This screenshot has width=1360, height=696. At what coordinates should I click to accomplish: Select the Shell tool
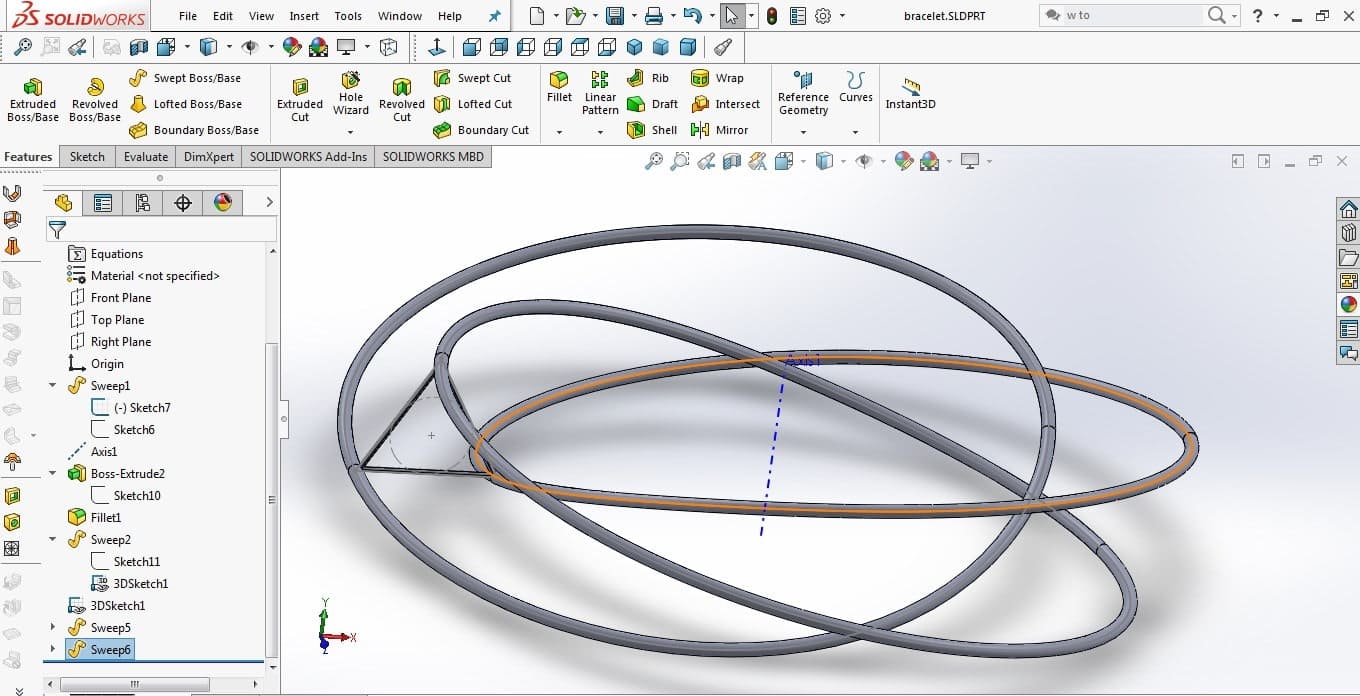[652, 130]
